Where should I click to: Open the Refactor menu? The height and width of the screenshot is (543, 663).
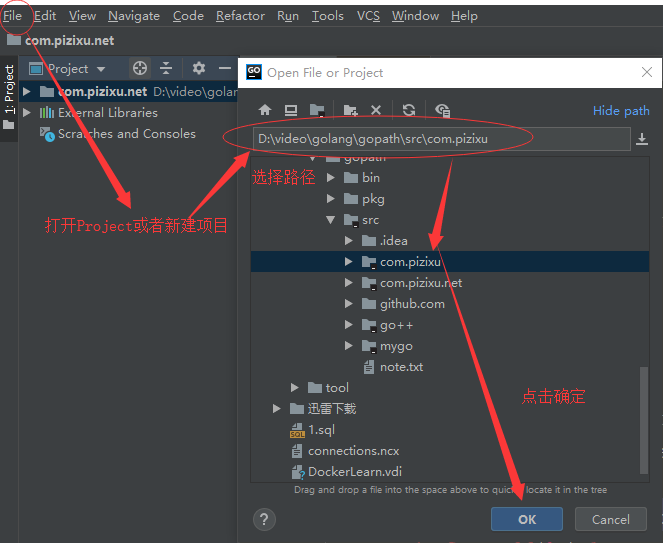(x=240, y=16)
